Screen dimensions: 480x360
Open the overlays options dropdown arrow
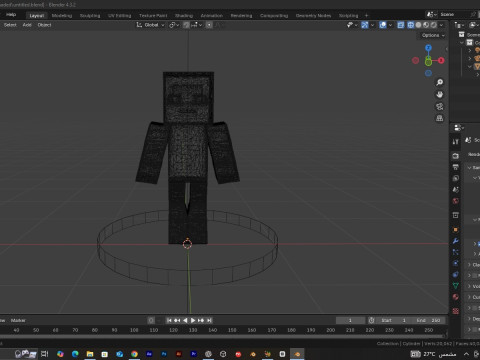click(390, 25)
